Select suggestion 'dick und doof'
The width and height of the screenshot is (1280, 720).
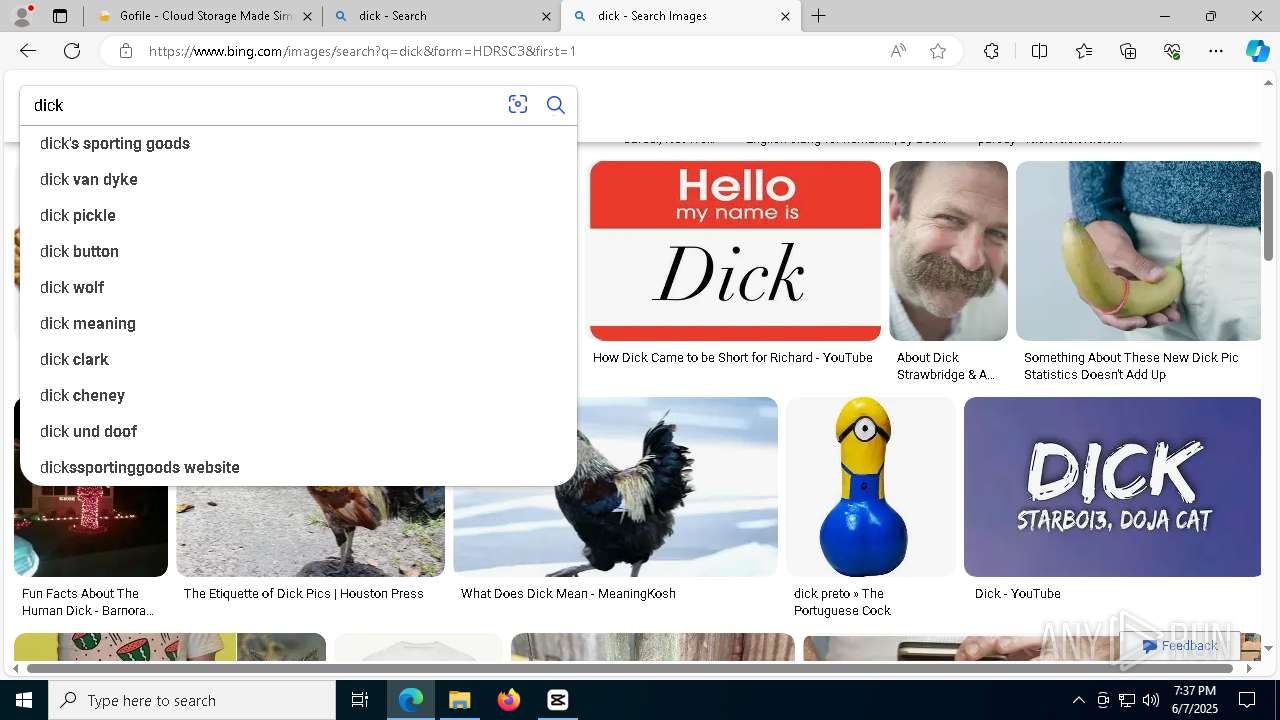click(x=298, y=431)
